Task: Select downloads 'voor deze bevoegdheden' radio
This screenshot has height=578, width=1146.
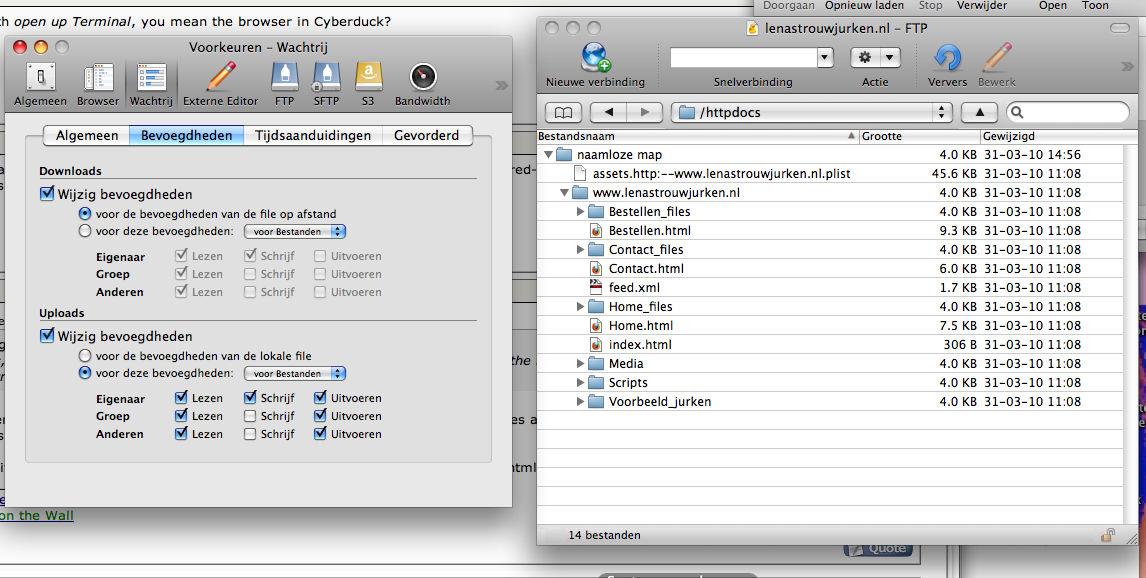Action: [x=85, y=231]
